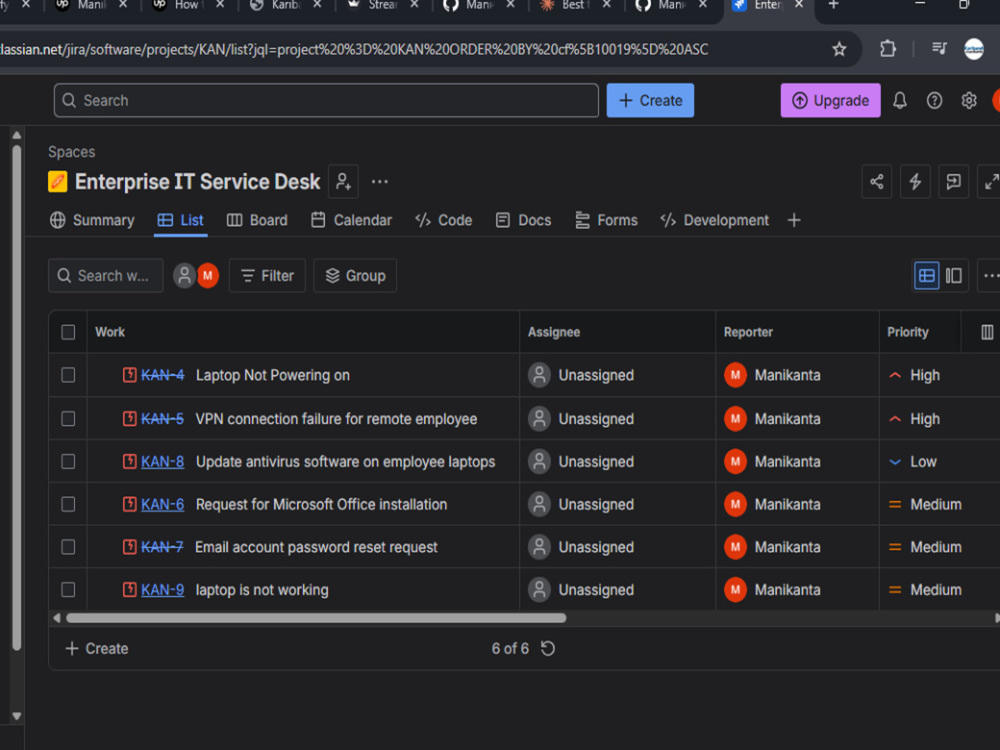The width and height of the screenshot is (1000, 750).
Task: Open project more actions ellipsis
Action: [x=380, y=182]
